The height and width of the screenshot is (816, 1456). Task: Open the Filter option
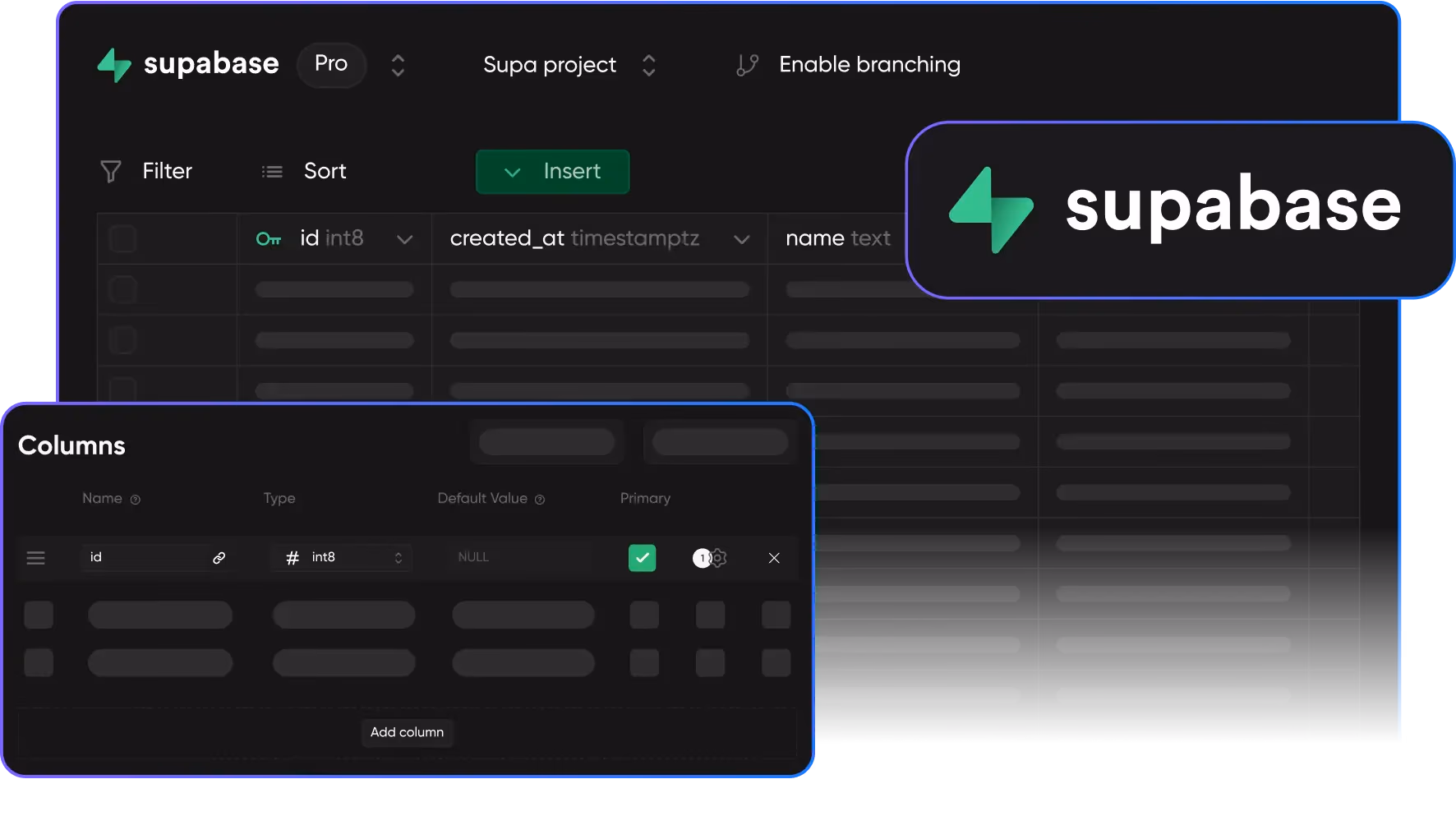coord(167,171)
